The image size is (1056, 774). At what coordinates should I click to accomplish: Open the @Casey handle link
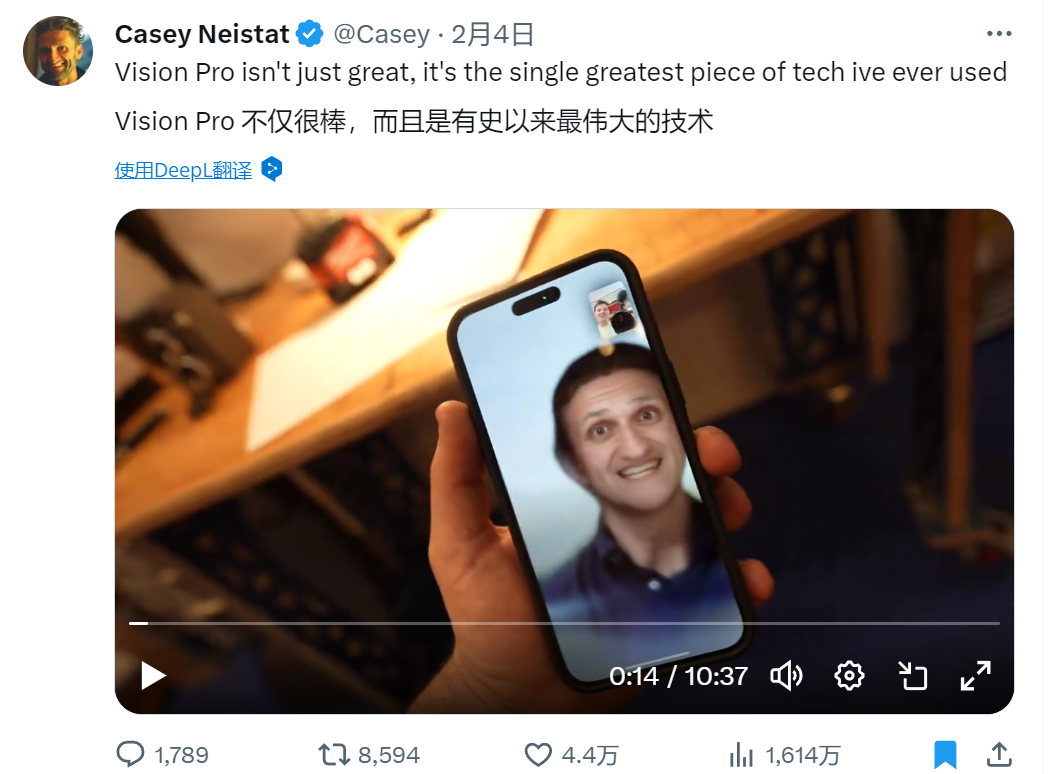[x=381, y=34]
